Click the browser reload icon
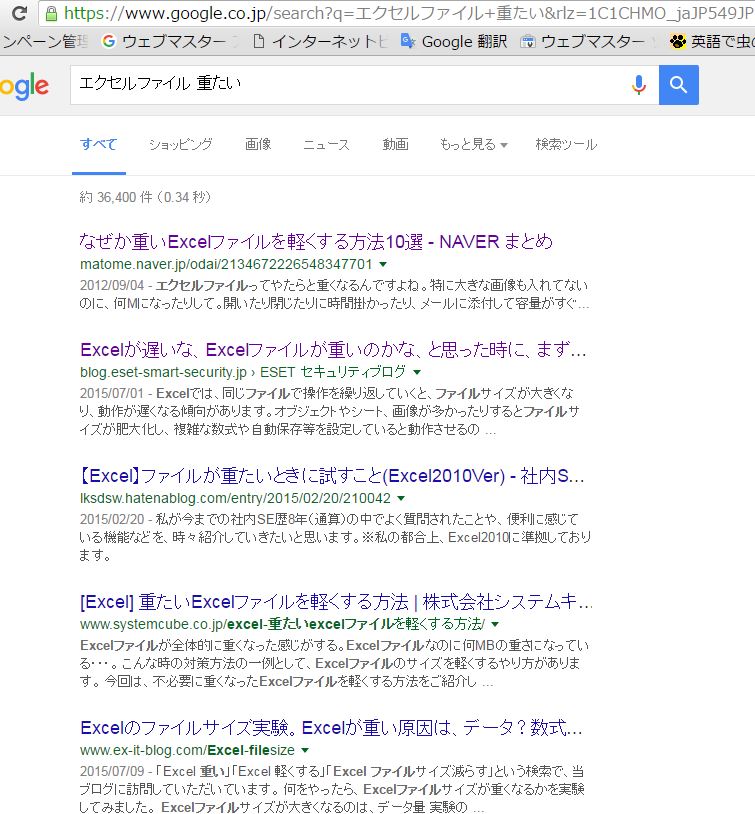Image resolution: width=755 pixels, height=814 pixels. (x=18, y=14)
